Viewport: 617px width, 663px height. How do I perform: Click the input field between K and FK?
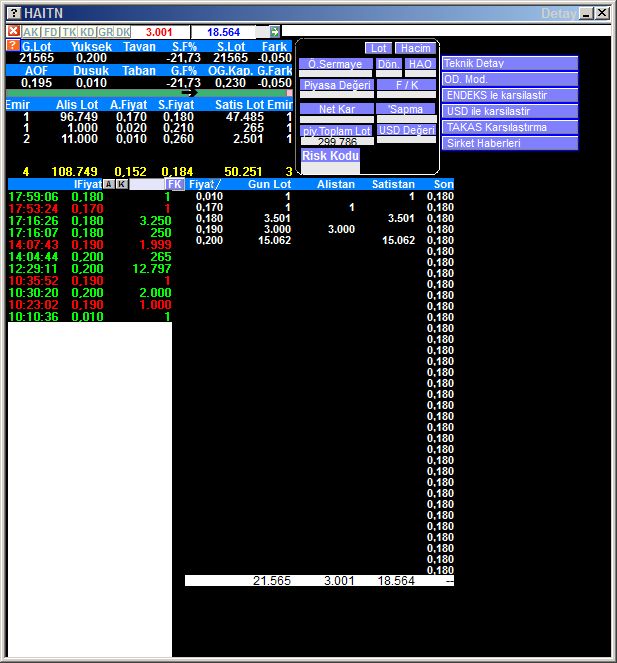pos(147,184)
